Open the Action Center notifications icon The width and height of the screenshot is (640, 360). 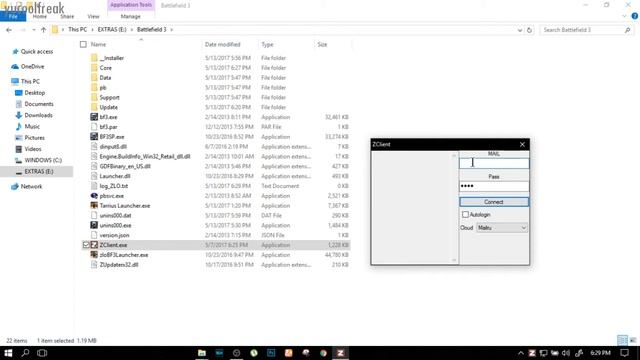pos(624,353)
